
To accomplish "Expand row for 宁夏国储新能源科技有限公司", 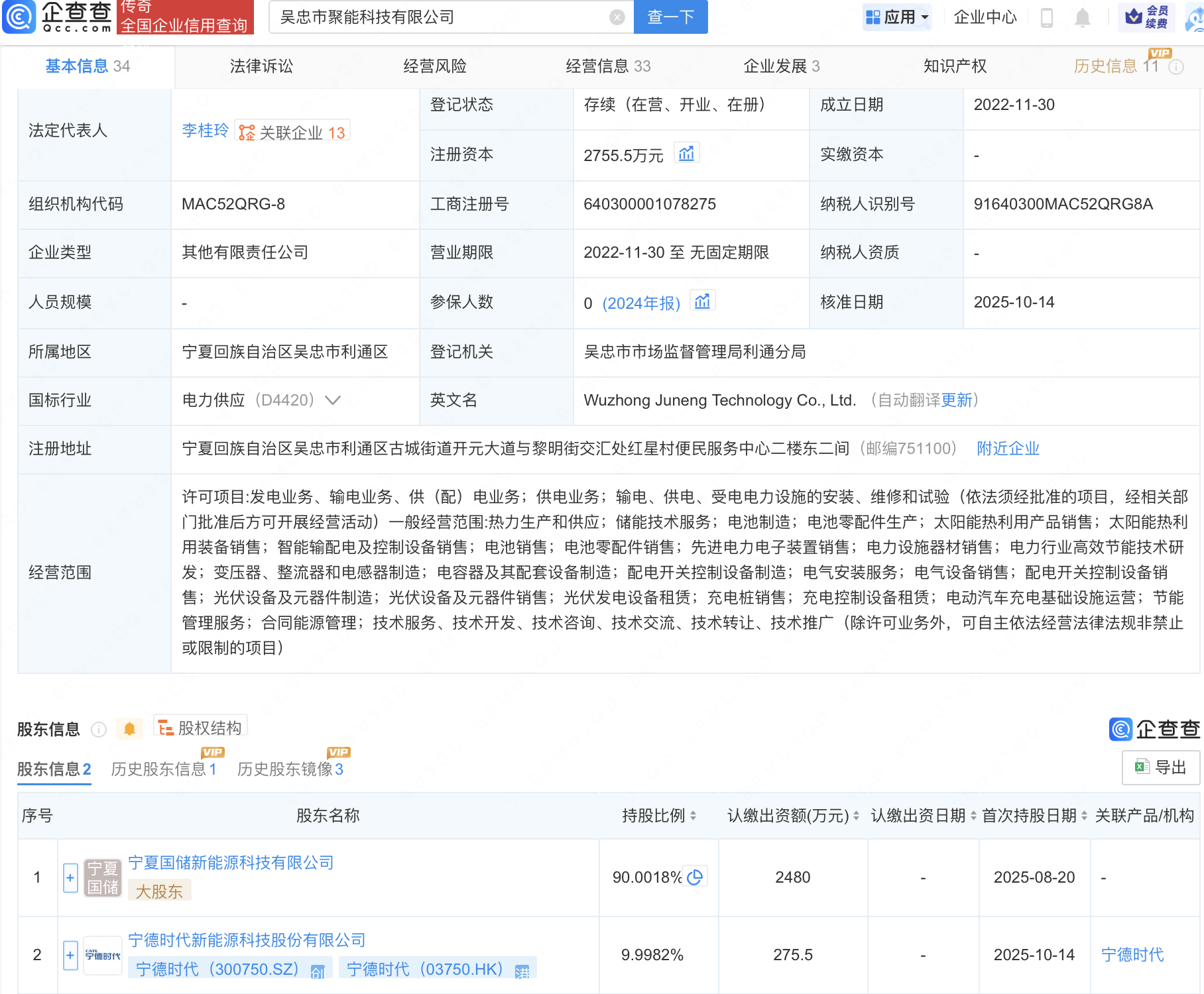I will pos(70,878).
